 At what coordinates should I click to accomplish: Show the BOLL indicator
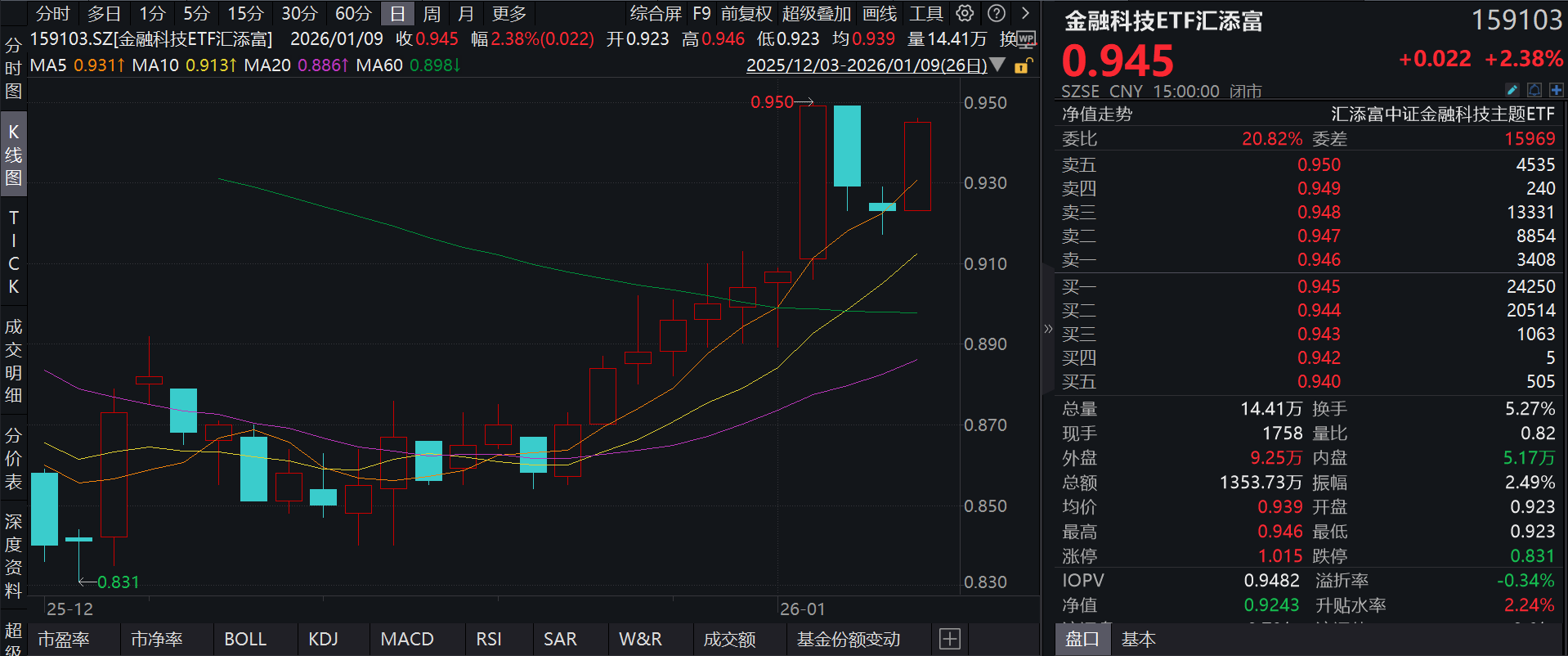click(x=245, y=639)
